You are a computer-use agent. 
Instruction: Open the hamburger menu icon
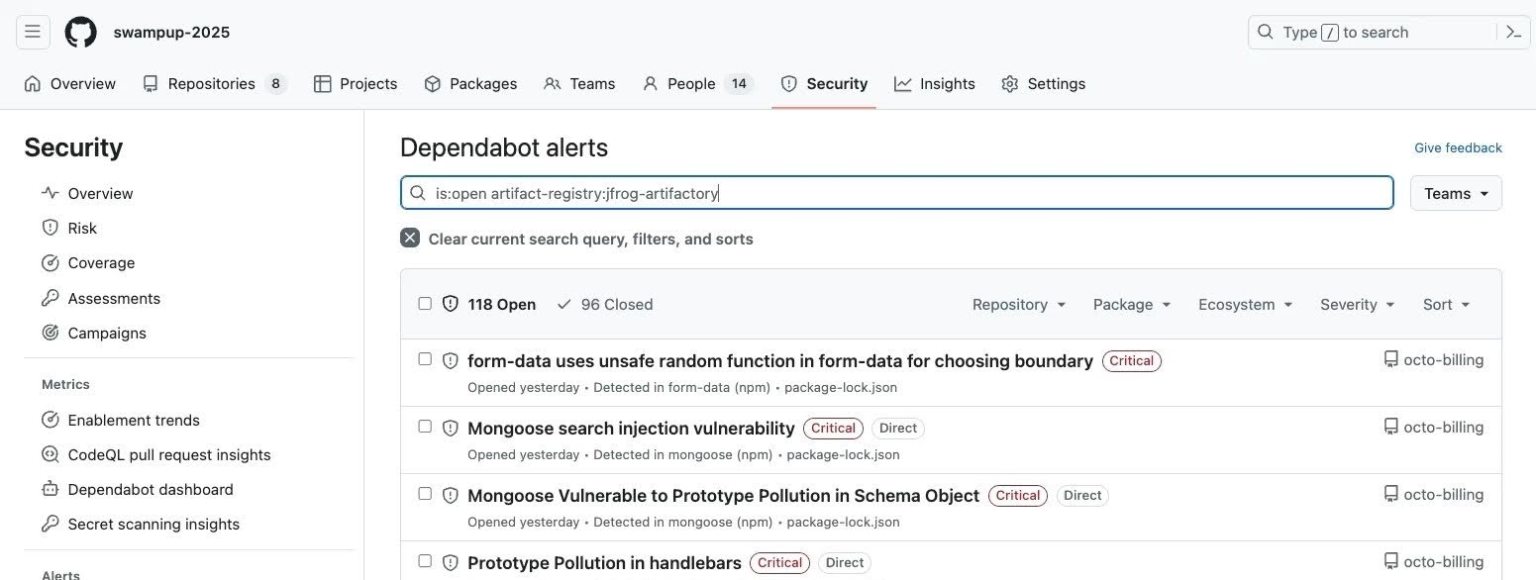32,31
